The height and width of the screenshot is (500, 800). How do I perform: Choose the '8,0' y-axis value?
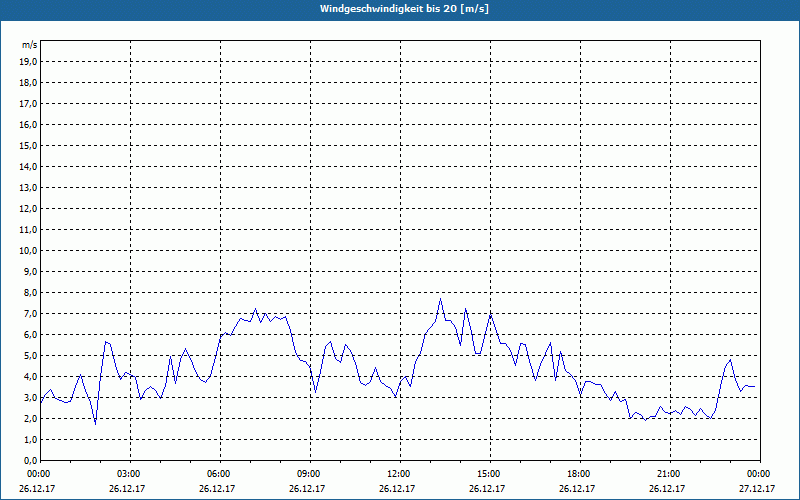[30, 292]
